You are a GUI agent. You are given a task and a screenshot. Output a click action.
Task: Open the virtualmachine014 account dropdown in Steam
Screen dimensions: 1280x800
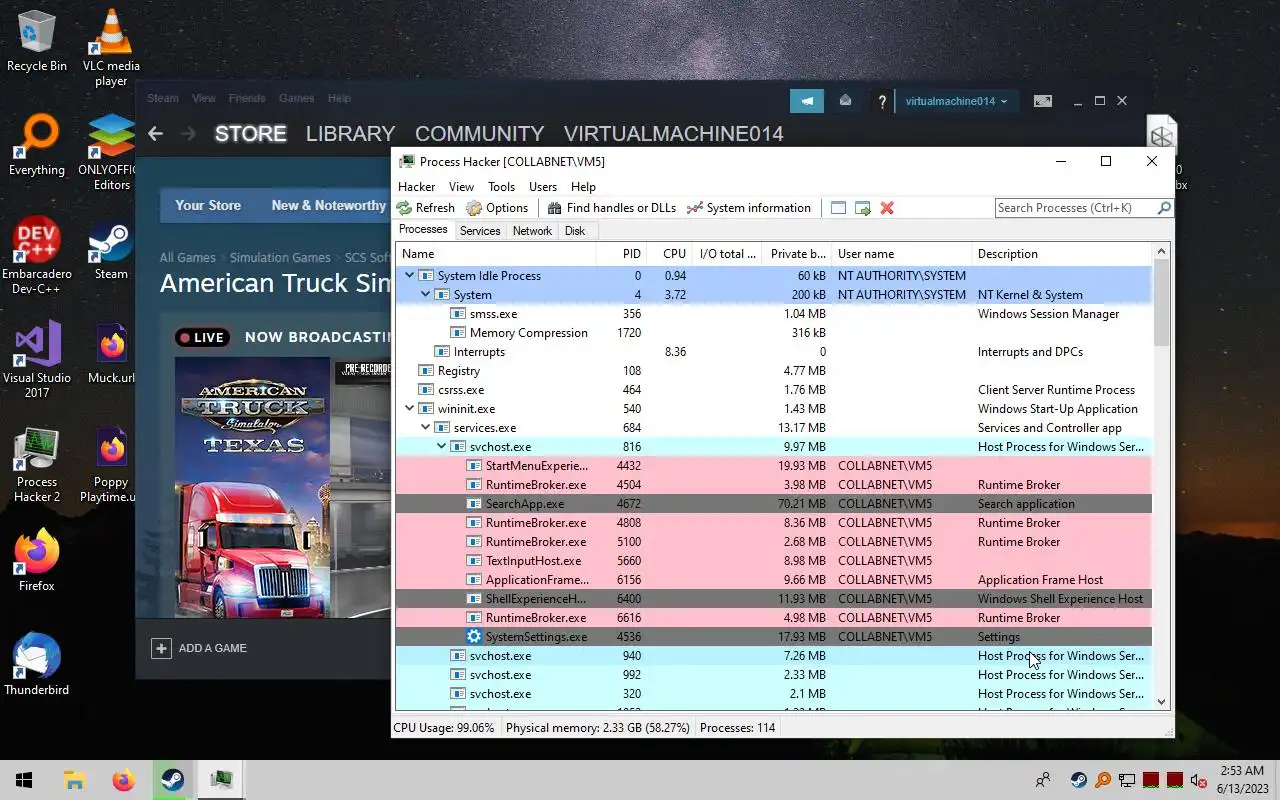pyautogui.click(x=956, y=101)
